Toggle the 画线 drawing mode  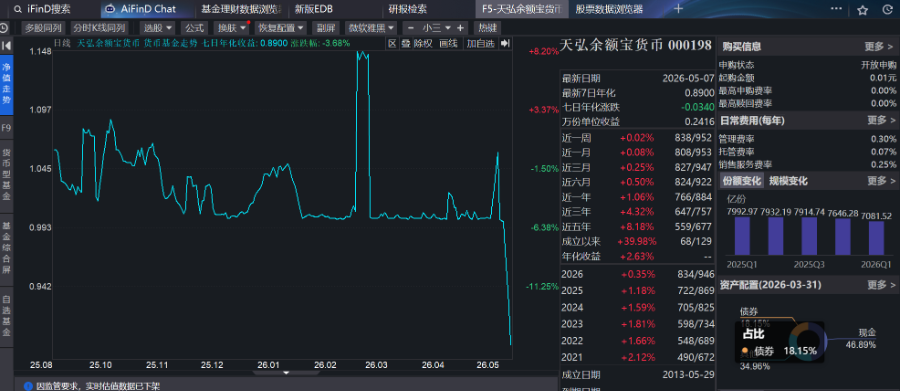tap(448, 43)
